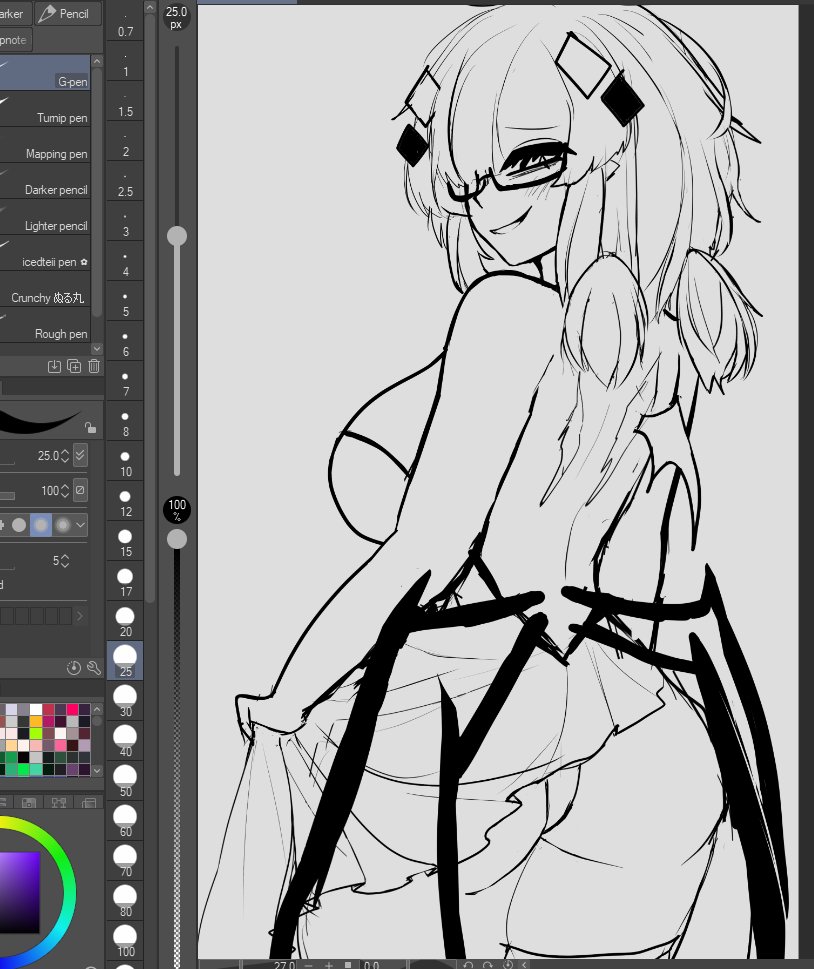Choose the Rough pen sub tool
This screenshot has width=814, height=969.
[x=45, y=326]
